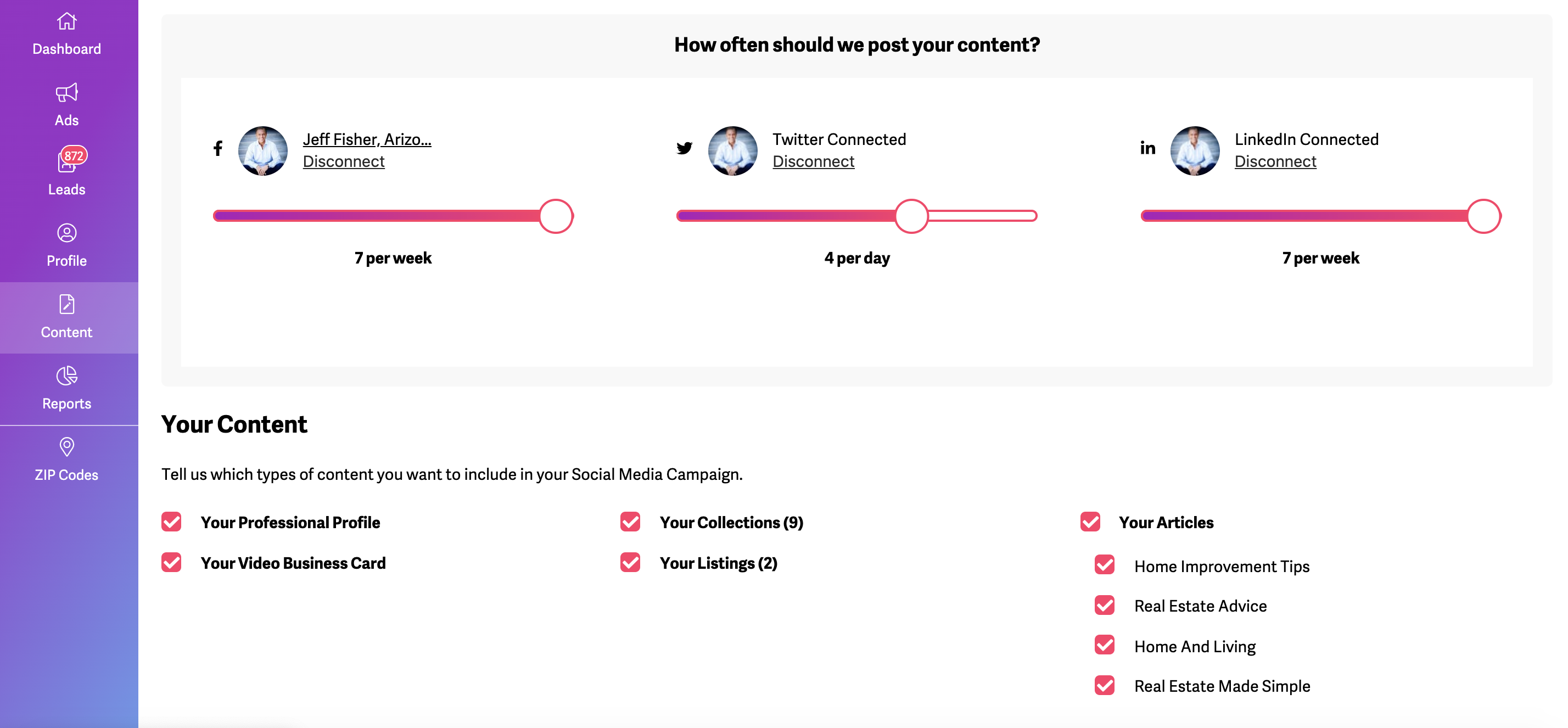Go to the Profile person icon
The height and width of the screenshot is (728, 1568).
click(x=66, y=233)
